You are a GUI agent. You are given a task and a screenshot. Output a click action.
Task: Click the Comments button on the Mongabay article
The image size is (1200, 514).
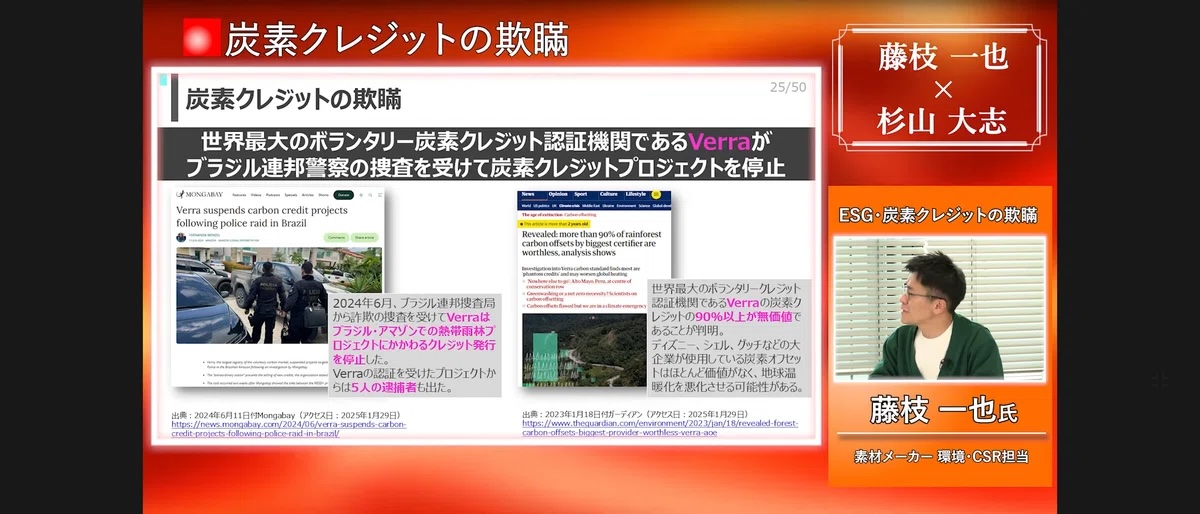tap(335, 238)
